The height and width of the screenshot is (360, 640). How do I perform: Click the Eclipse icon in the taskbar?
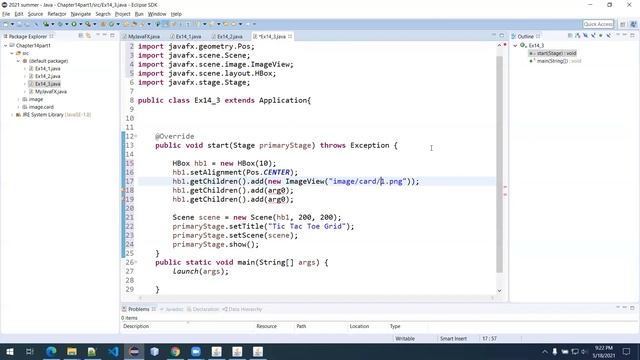134,351
